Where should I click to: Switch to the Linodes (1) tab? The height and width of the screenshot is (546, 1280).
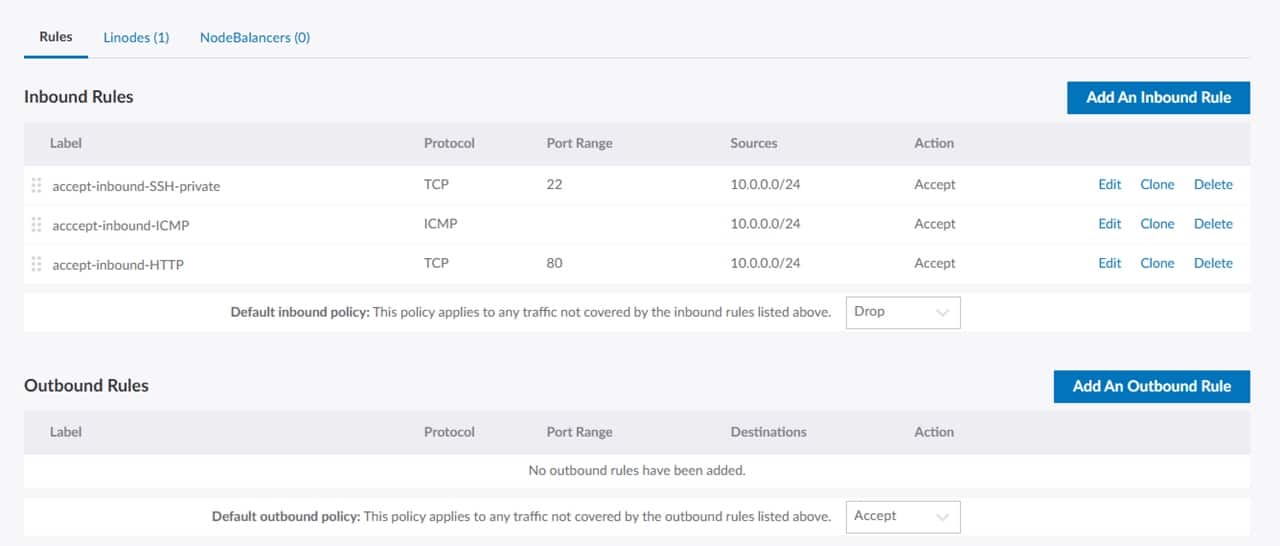[136, 37]
